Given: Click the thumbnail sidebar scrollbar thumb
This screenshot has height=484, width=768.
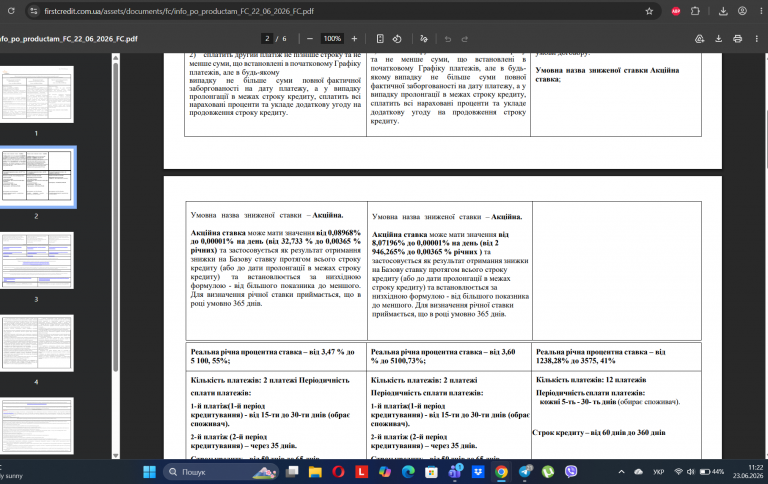Looking at the screenshot, I should coord(116,216).
